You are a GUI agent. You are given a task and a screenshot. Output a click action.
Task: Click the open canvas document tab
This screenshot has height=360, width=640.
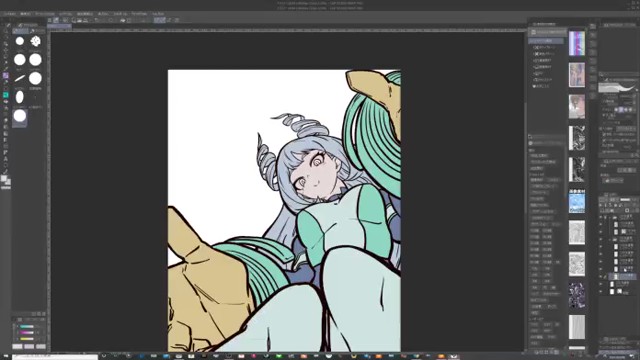point(60,27)
